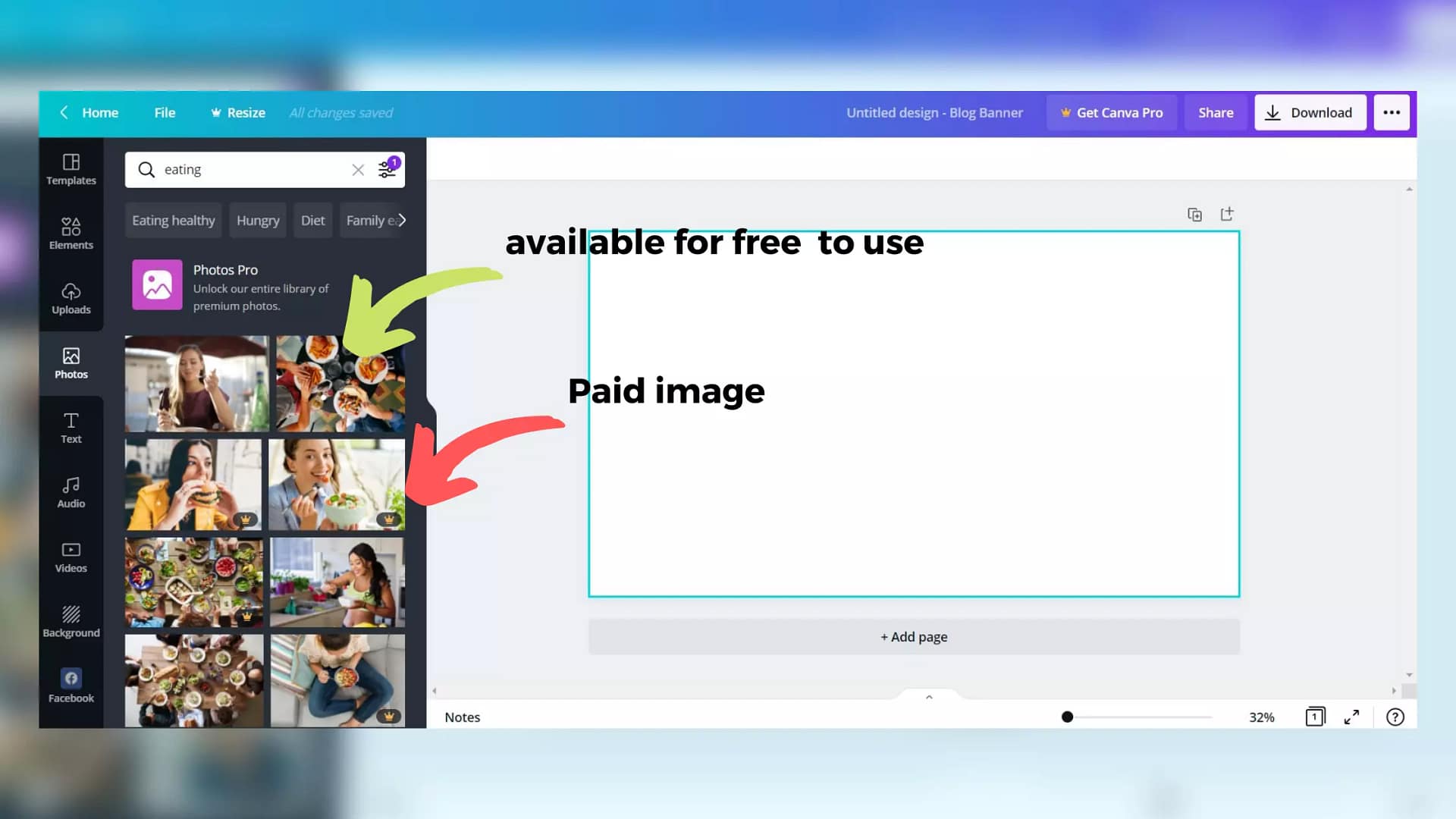
Task: Open the Templates sidebar panel
Action: 71,169
